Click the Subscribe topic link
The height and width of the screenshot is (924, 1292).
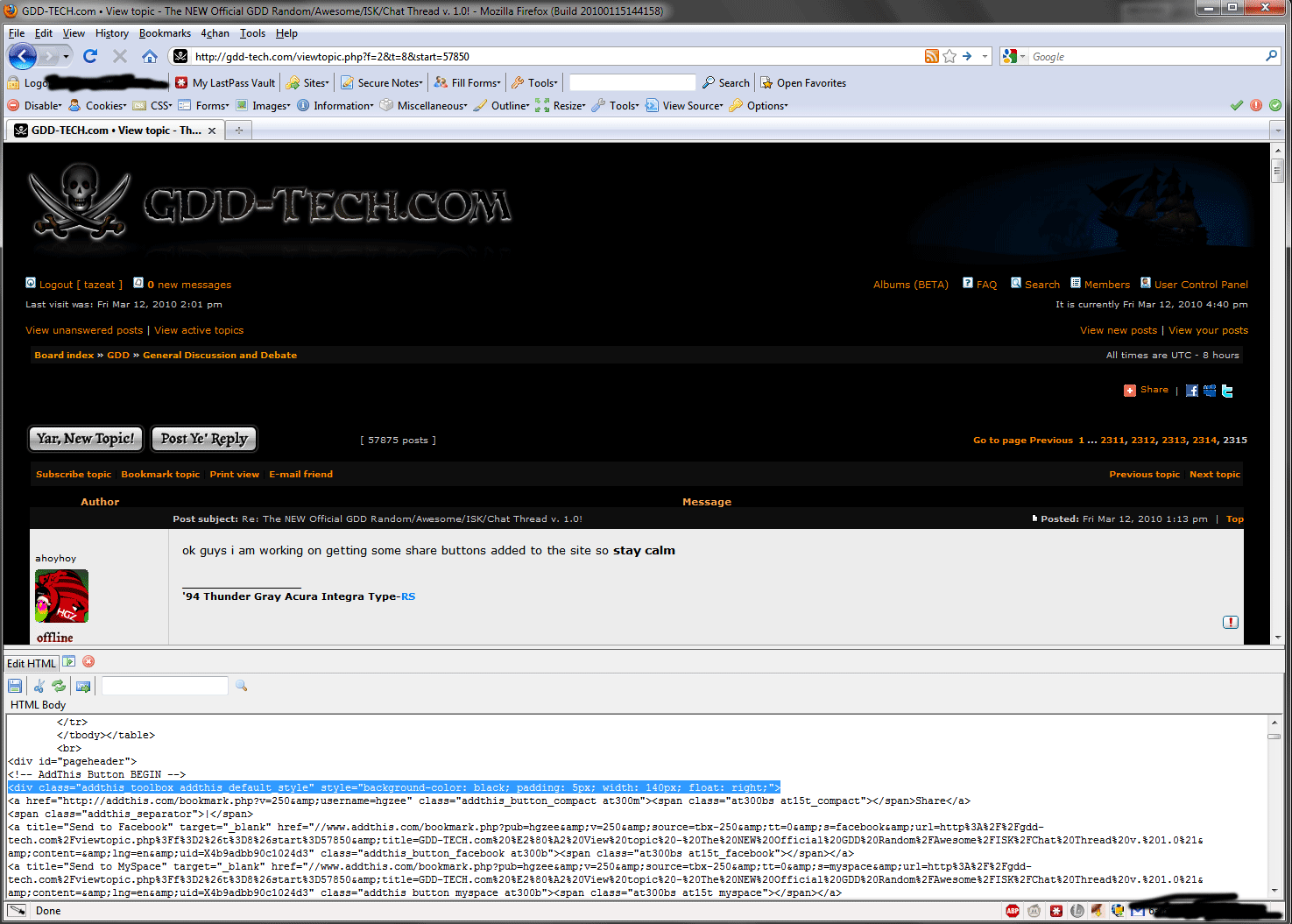coord(74,475)
